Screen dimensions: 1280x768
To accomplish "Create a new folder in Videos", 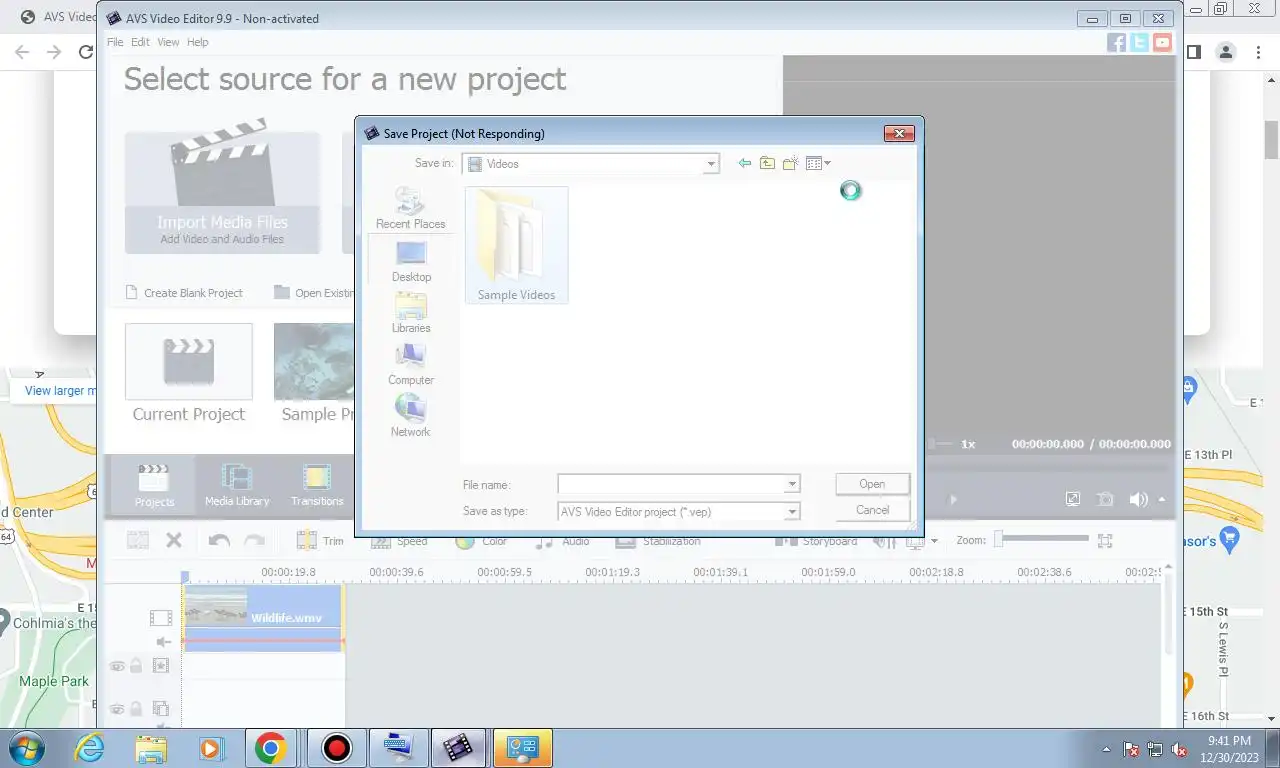I will (x=790, y=163).
